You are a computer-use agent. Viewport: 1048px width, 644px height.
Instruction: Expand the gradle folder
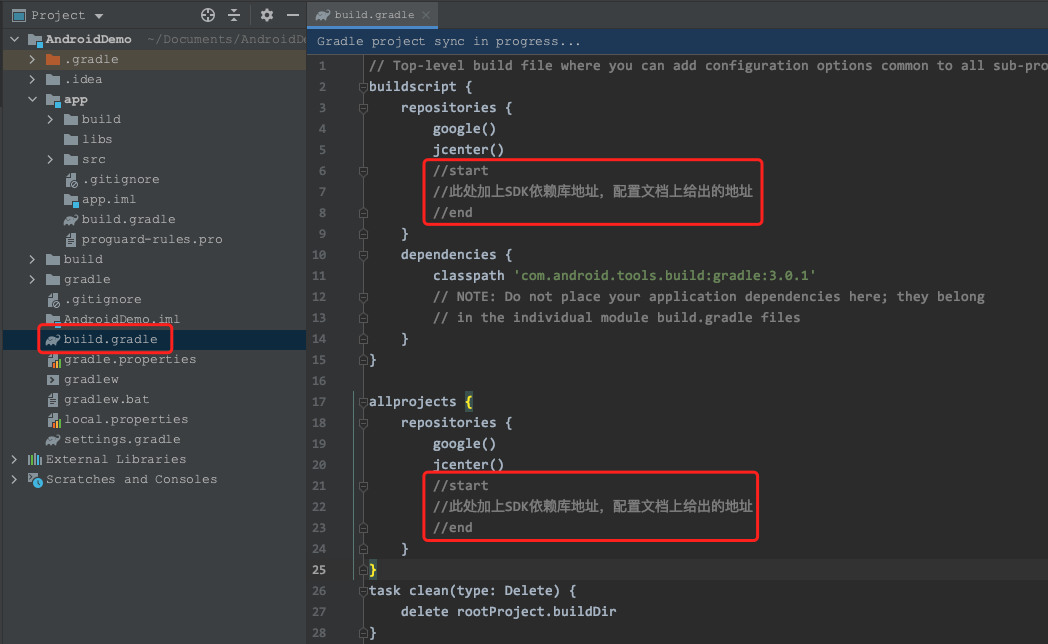pyautogui.click(x=32, y=279)
